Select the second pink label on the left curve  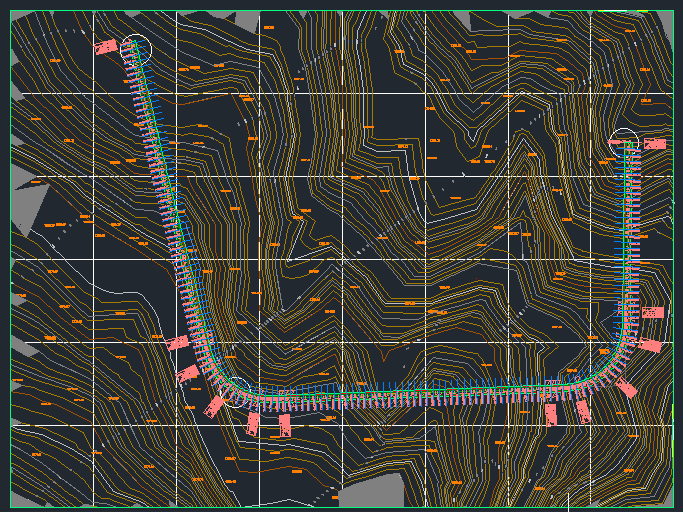(187, 375)
